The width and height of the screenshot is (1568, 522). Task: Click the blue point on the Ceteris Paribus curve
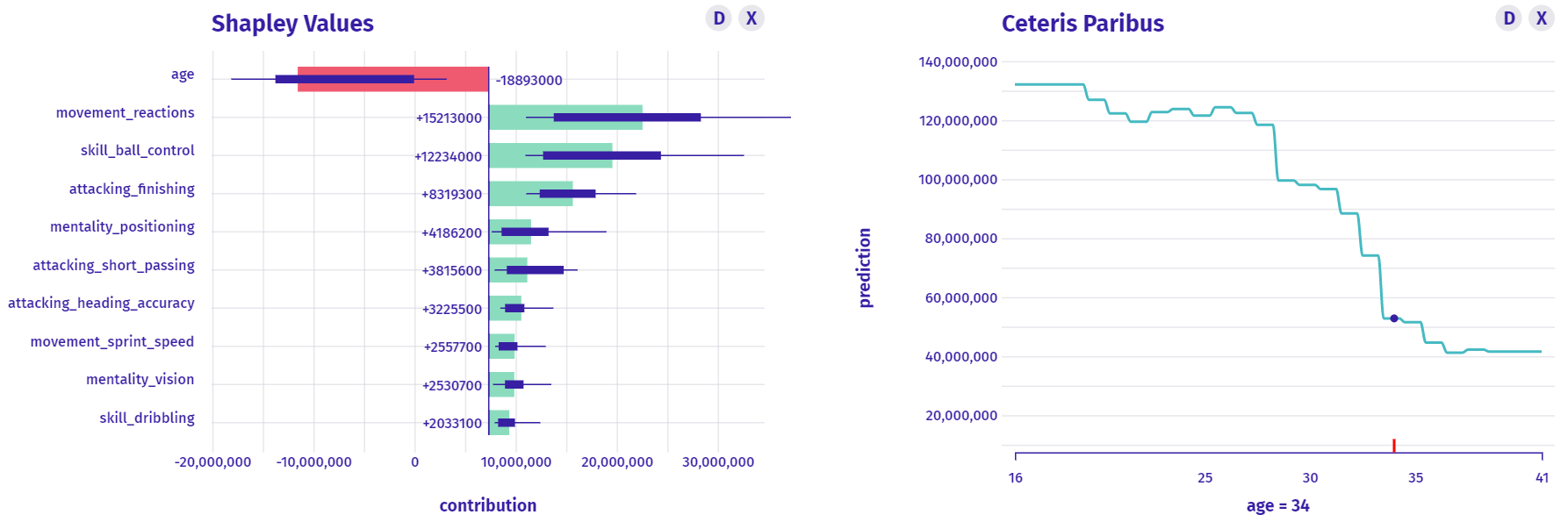(x=1394, y=318)
